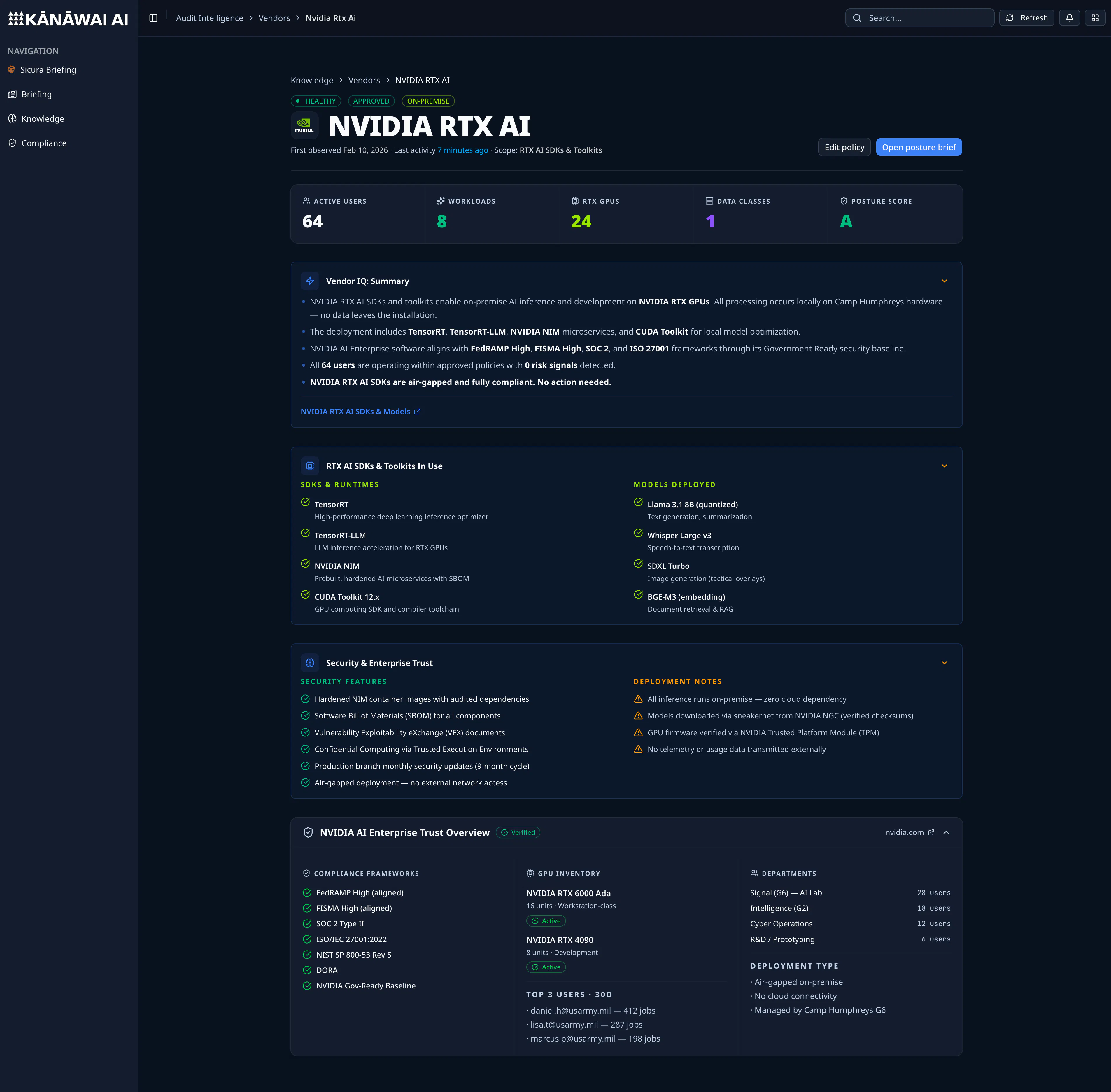The height and width of the screenshot is (1092, 1111).
Task: Click the Intelligence (G2) department row
Action: 850,908
